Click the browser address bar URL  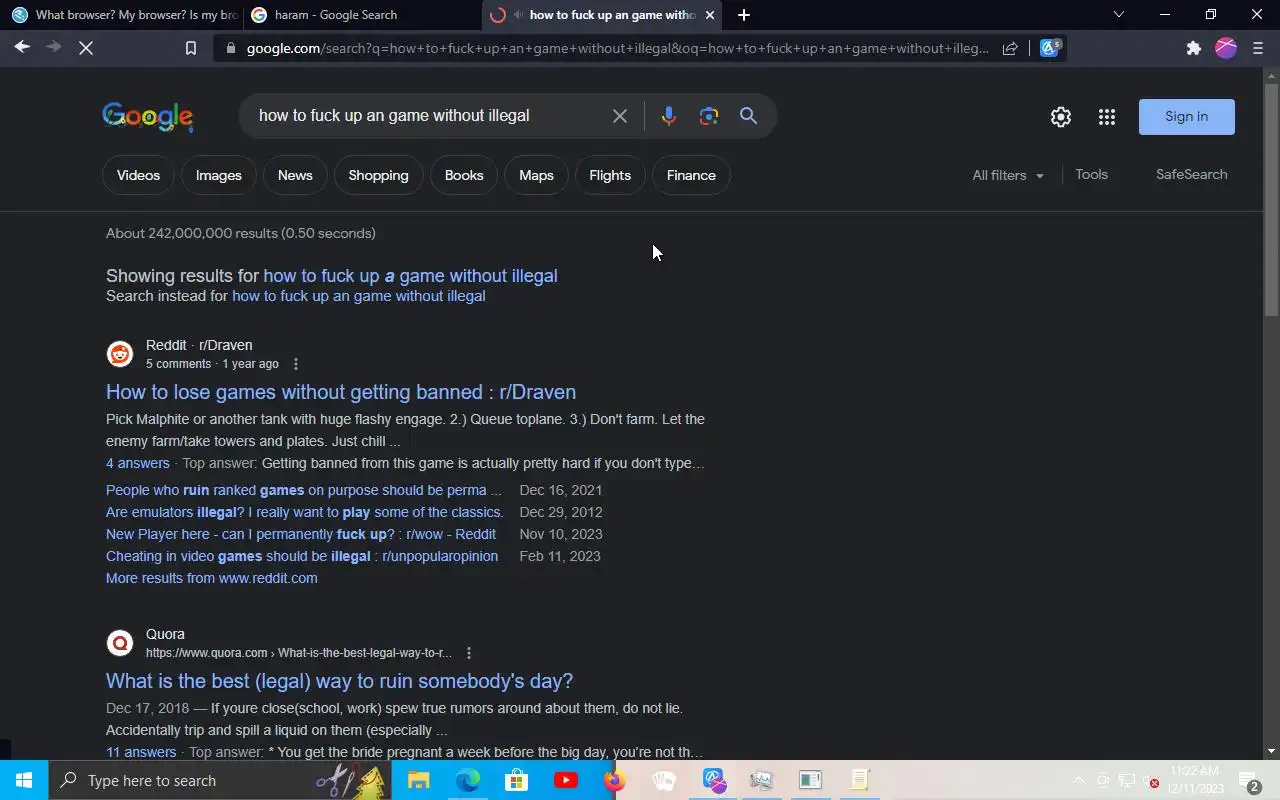click(x=618, y=48)
